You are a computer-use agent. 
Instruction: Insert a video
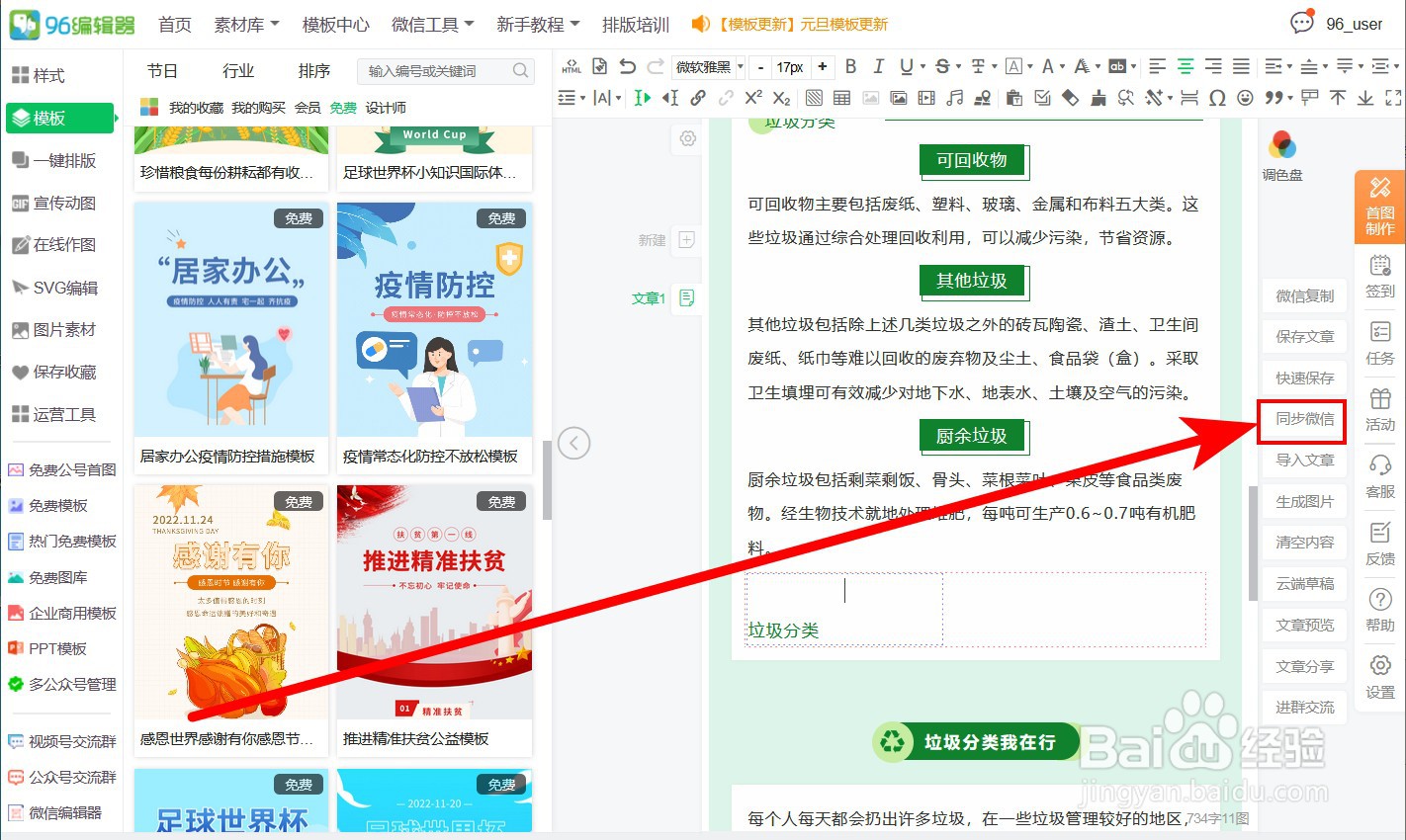click(x=926, y=98)
